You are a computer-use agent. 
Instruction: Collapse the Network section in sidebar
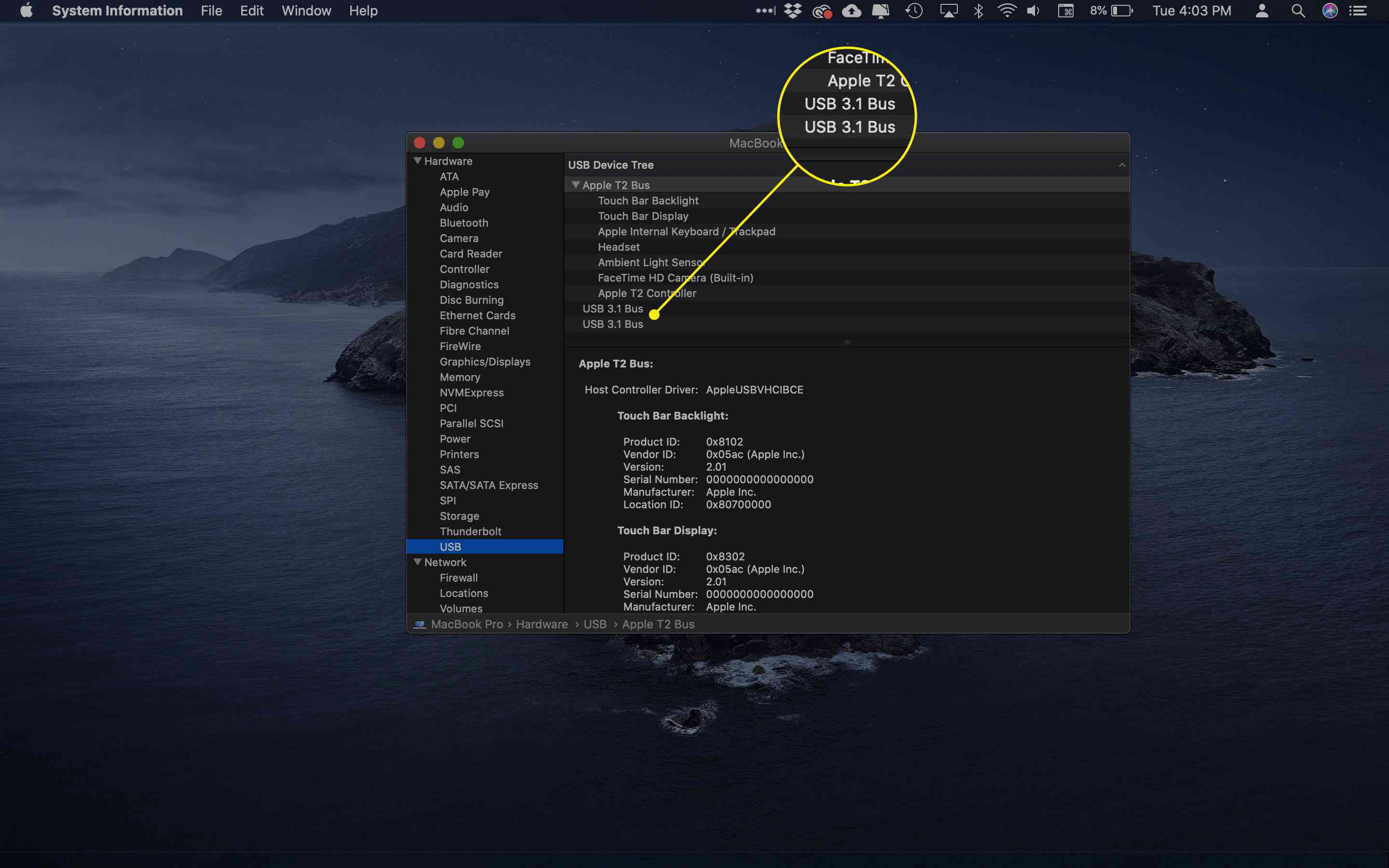click(x=417, y=563)
